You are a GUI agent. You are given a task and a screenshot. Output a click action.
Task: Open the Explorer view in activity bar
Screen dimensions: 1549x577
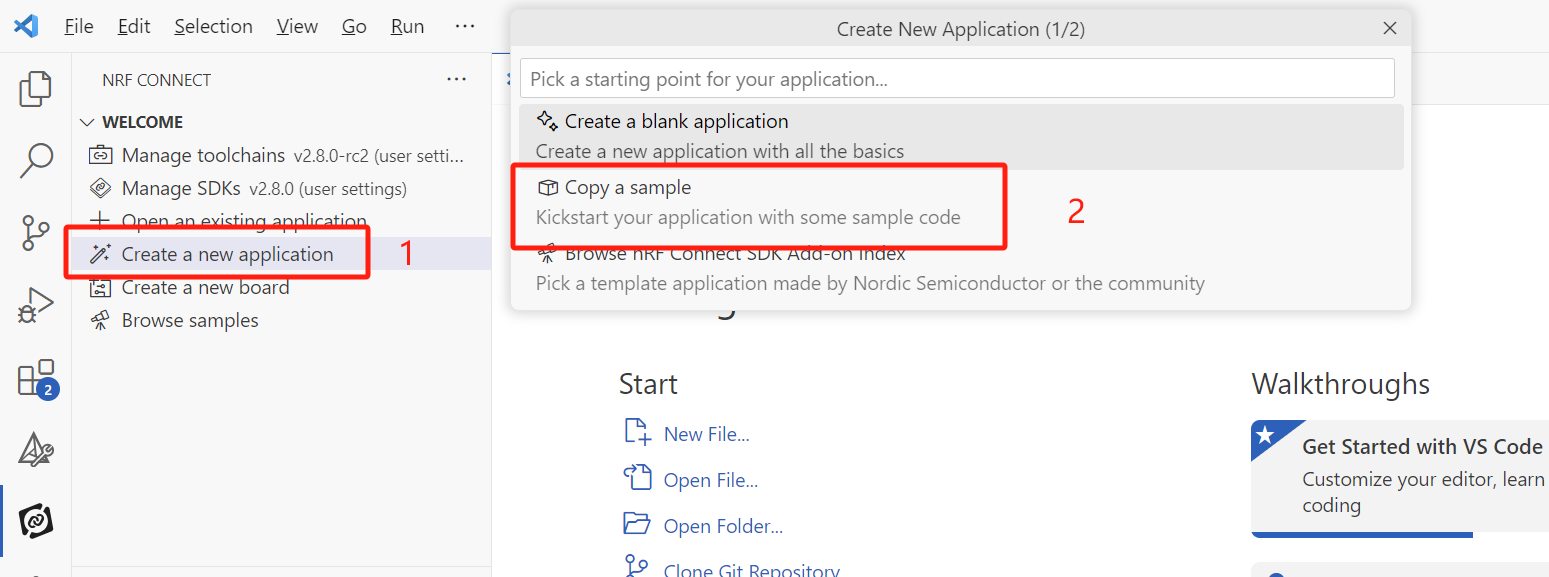tap(36, 90)
